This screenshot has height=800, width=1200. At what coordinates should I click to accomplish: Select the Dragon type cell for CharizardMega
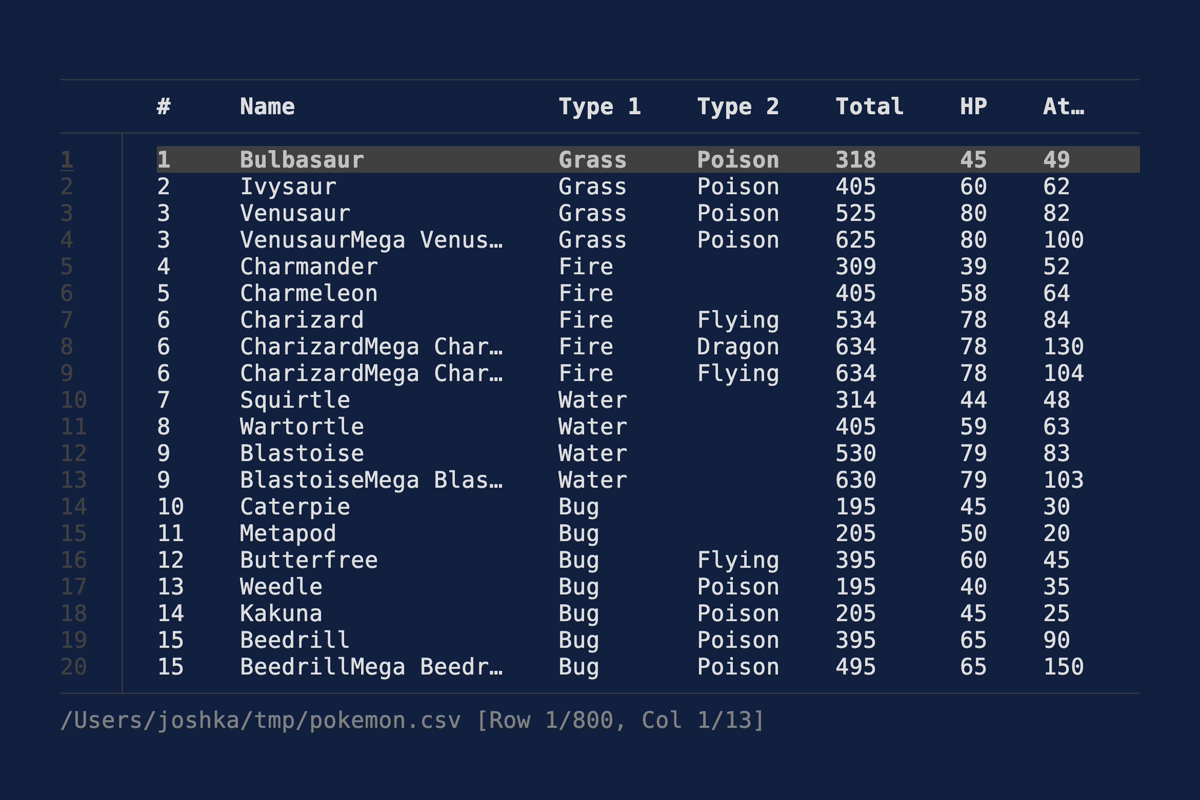(738, 346)
